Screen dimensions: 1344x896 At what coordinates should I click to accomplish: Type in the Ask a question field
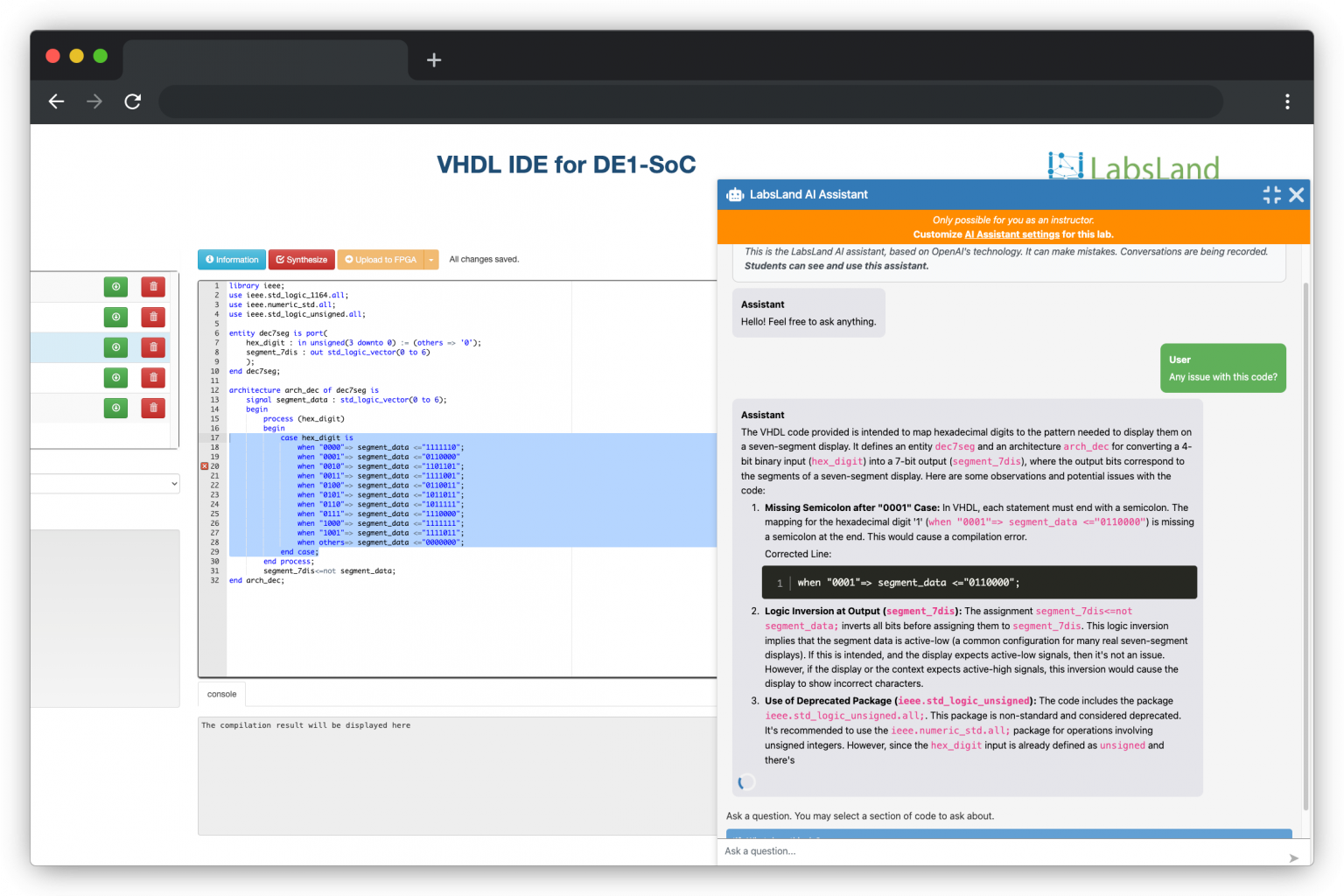(x=997, y=851)
